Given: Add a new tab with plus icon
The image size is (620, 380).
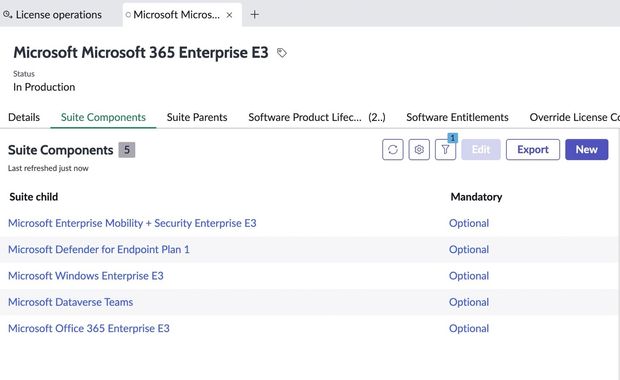Looking at the screenshot, I should [x=255, y=15].
